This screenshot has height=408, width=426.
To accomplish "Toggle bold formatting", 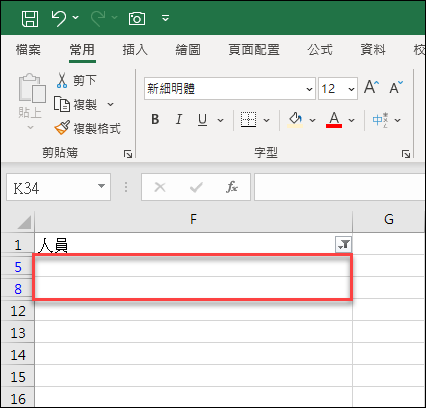I will (155, 119).
